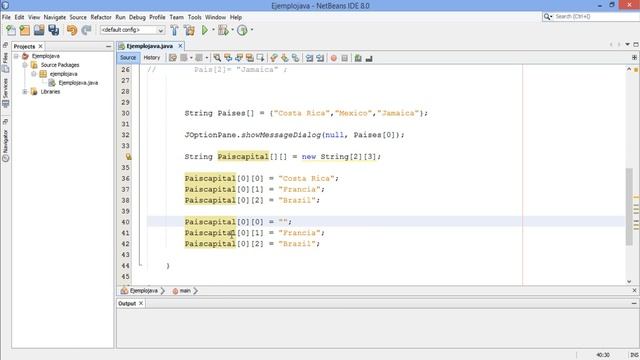
Task: Toggle Bookmark icon in editor toolbar
Action: [295, 58]
